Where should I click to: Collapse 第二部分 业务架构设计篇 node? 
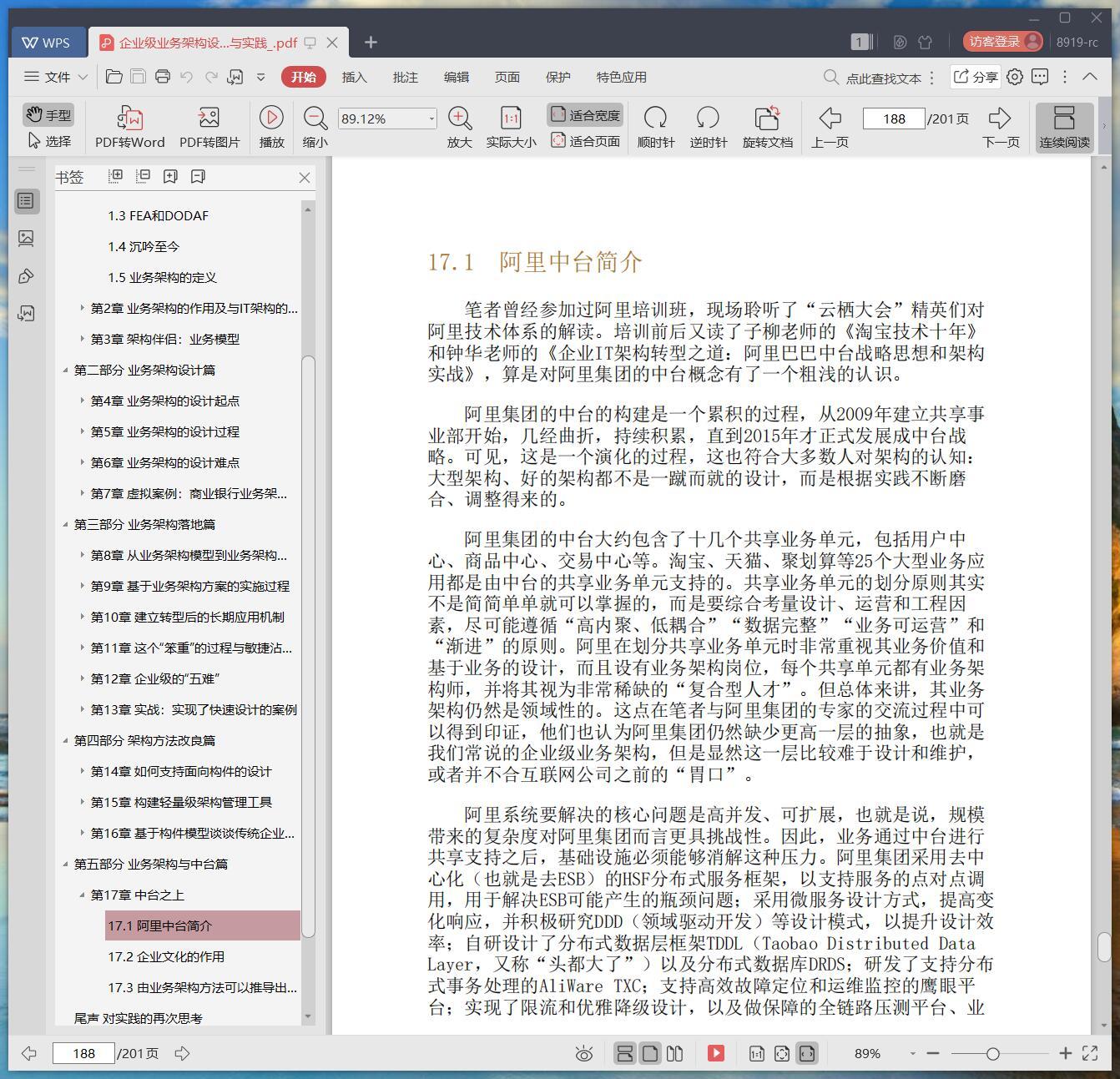pos(65,370)
